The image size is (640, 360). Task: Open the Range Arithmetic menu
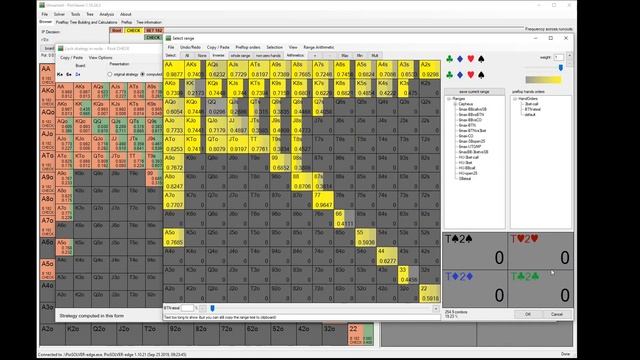tap(319, 47)
